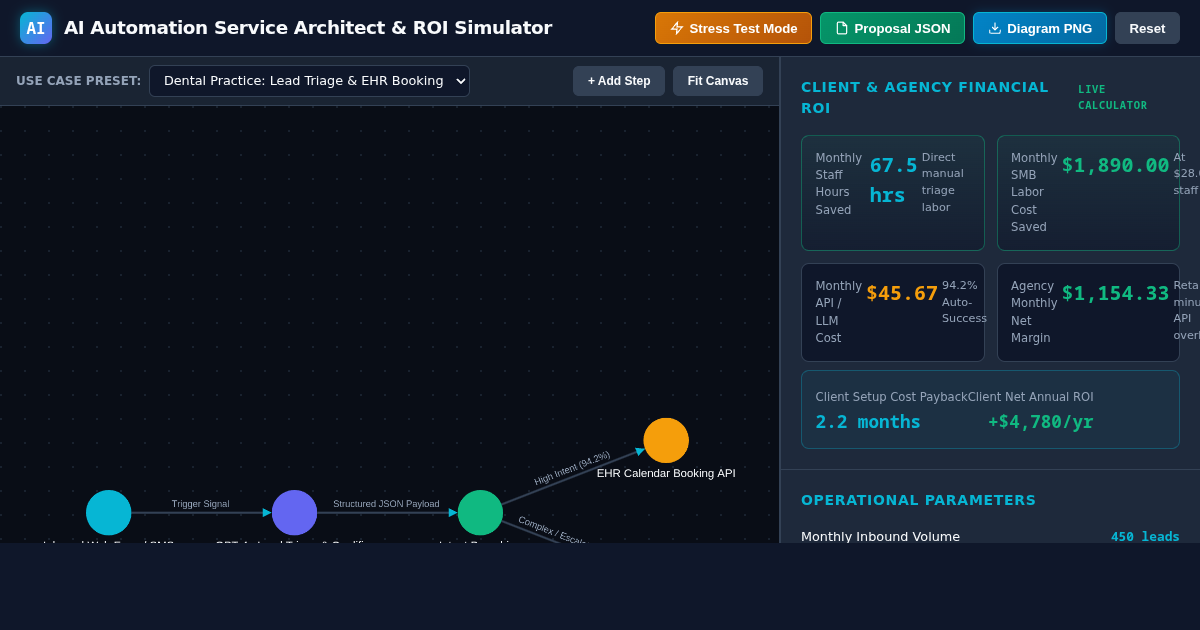This screenshot has width=1200, height=630.
Task: Click Fit Canvas button
Action: [718, 81]
